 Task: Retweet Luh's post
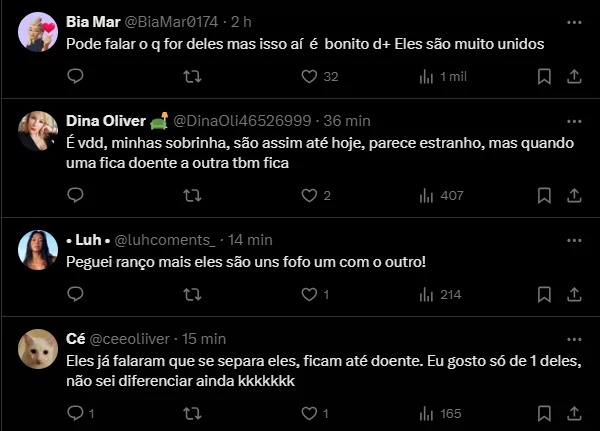[193, 295]
